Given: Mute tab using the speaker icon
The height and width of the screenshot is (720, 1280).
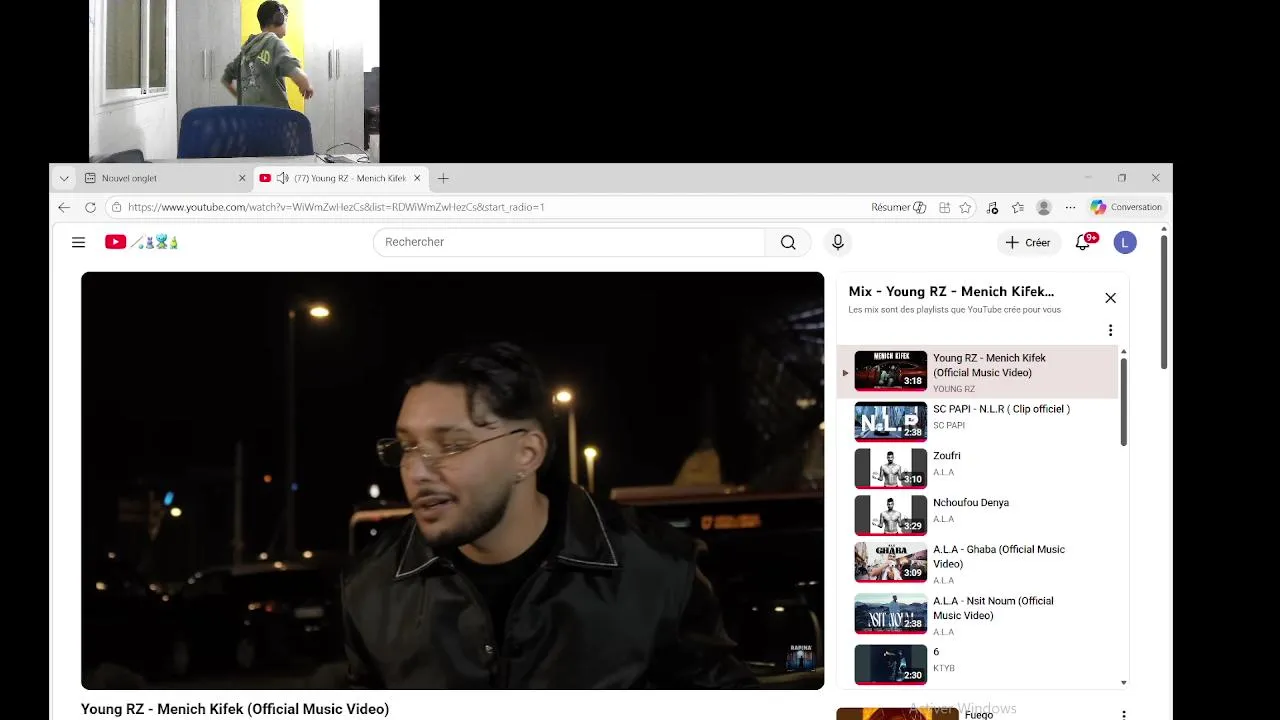Looking at the screenshot, I should pyautogui.click(x=283, y=178).
